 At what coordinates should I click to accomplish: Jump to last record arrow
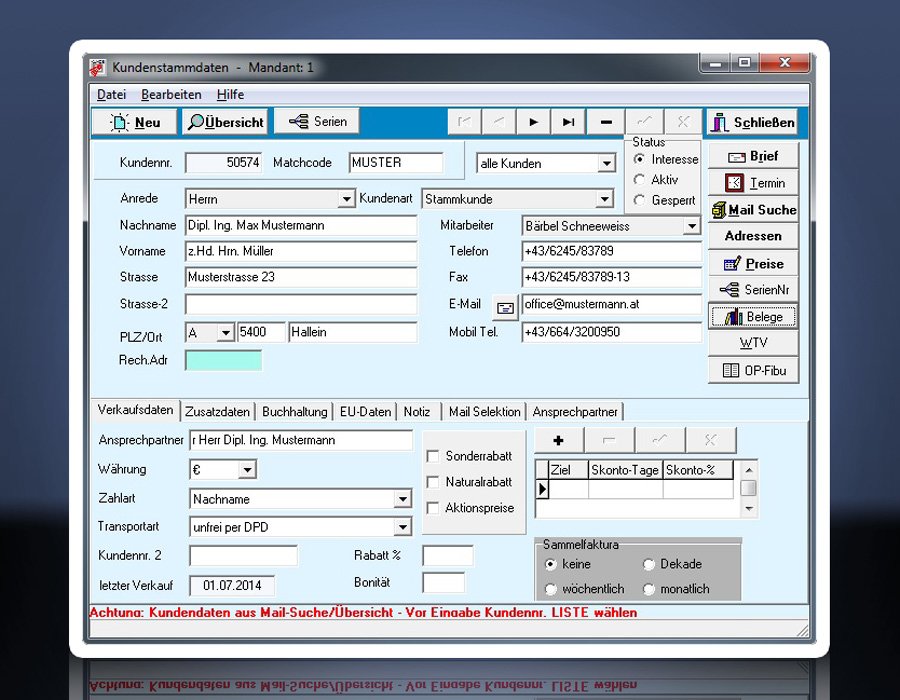click(x=568, y=122)
